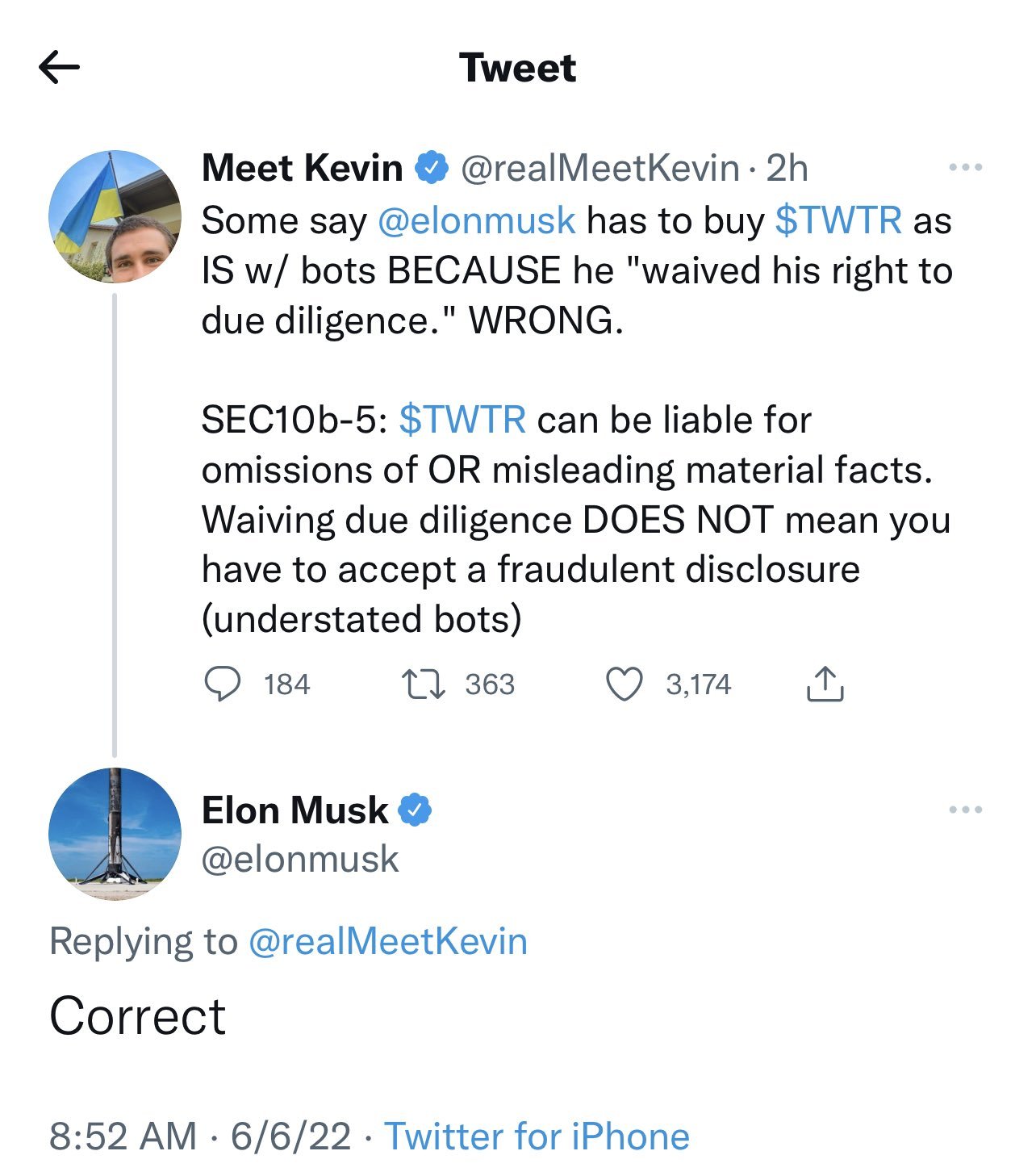Open @realMeetKevin link in Replying to

tap(387, 941)
